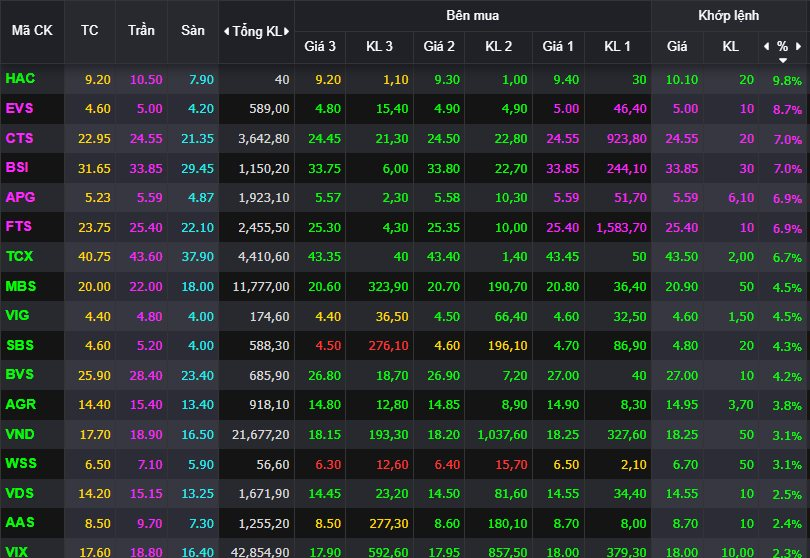This screenshot has width=810, height=558.
Task: Click FTS reference price 23.75
Action: [94, 228]
